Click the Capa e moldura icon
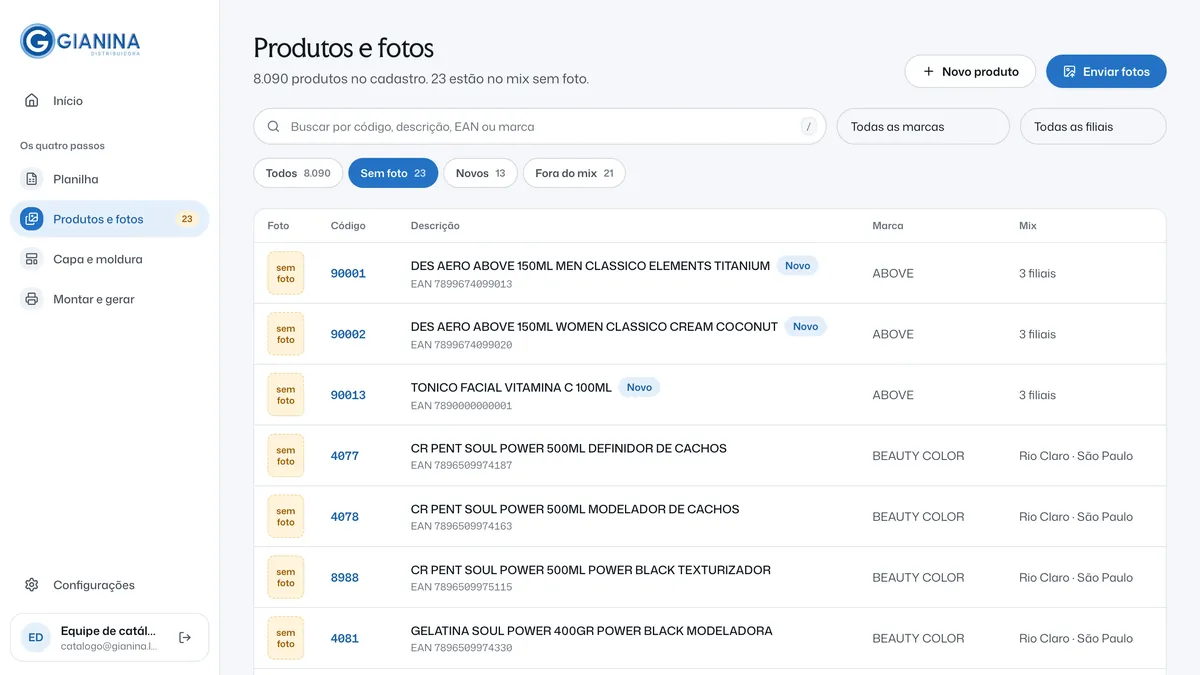 coord(32,259)
